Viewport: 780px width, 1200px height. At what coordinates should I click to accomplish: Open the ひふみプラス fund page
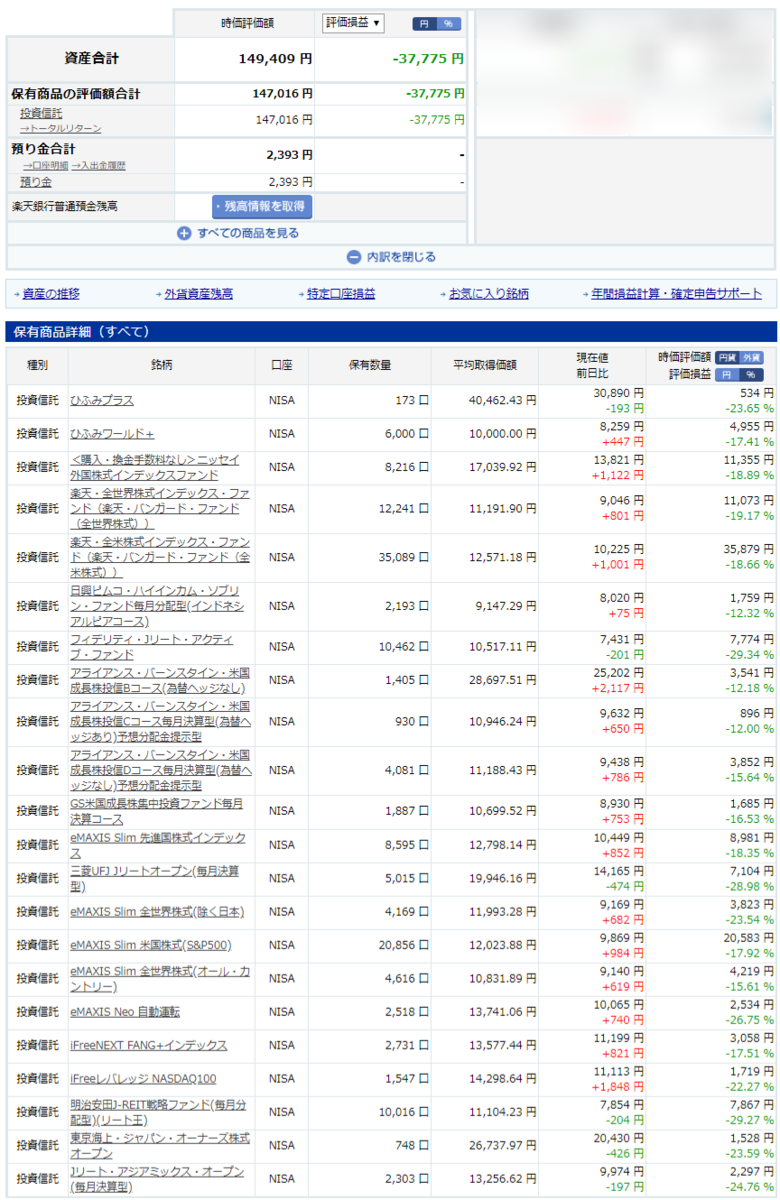[102, 401]
